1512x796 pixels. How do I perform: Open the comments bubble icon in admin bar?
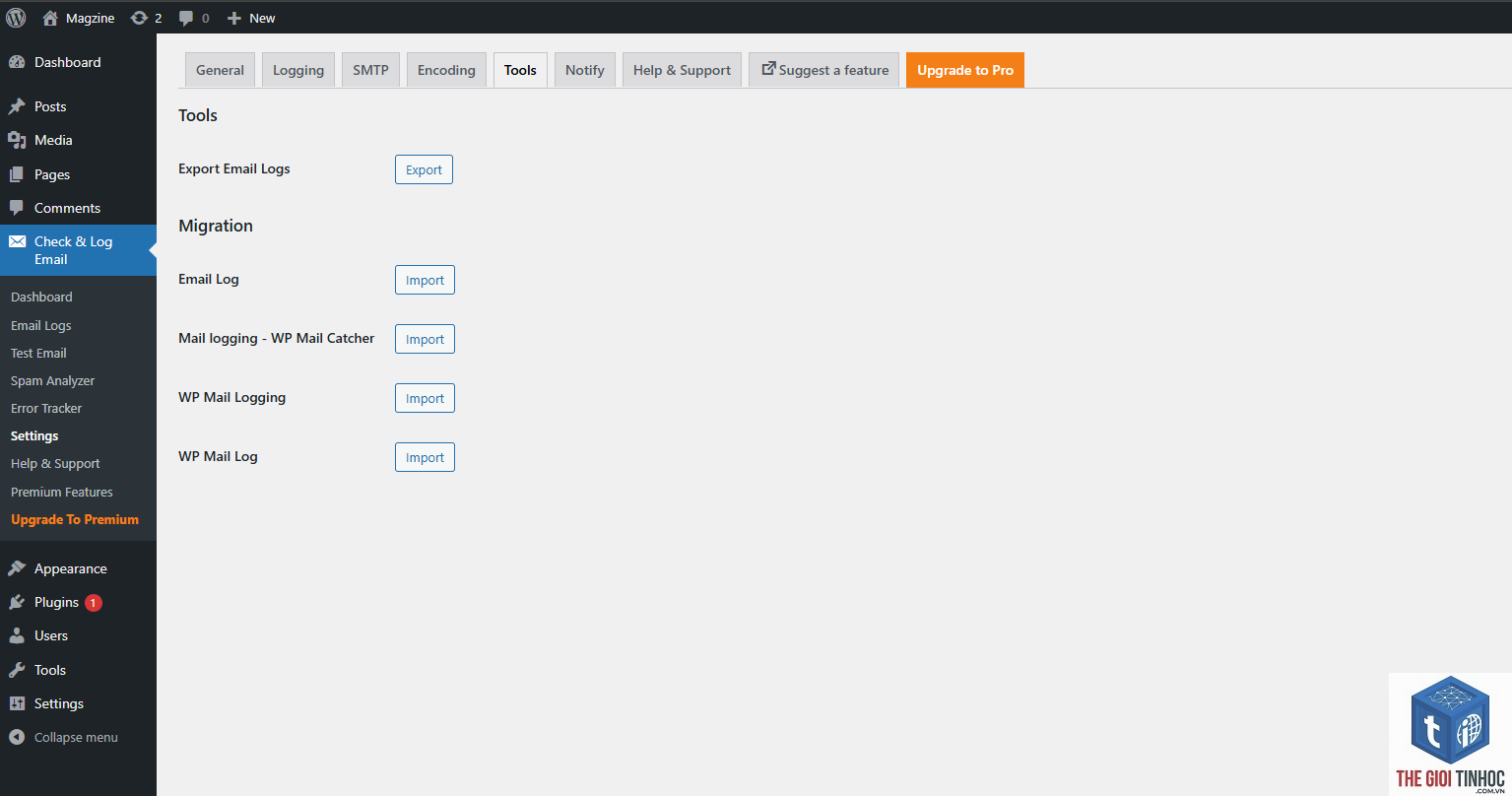click(186, 18)
